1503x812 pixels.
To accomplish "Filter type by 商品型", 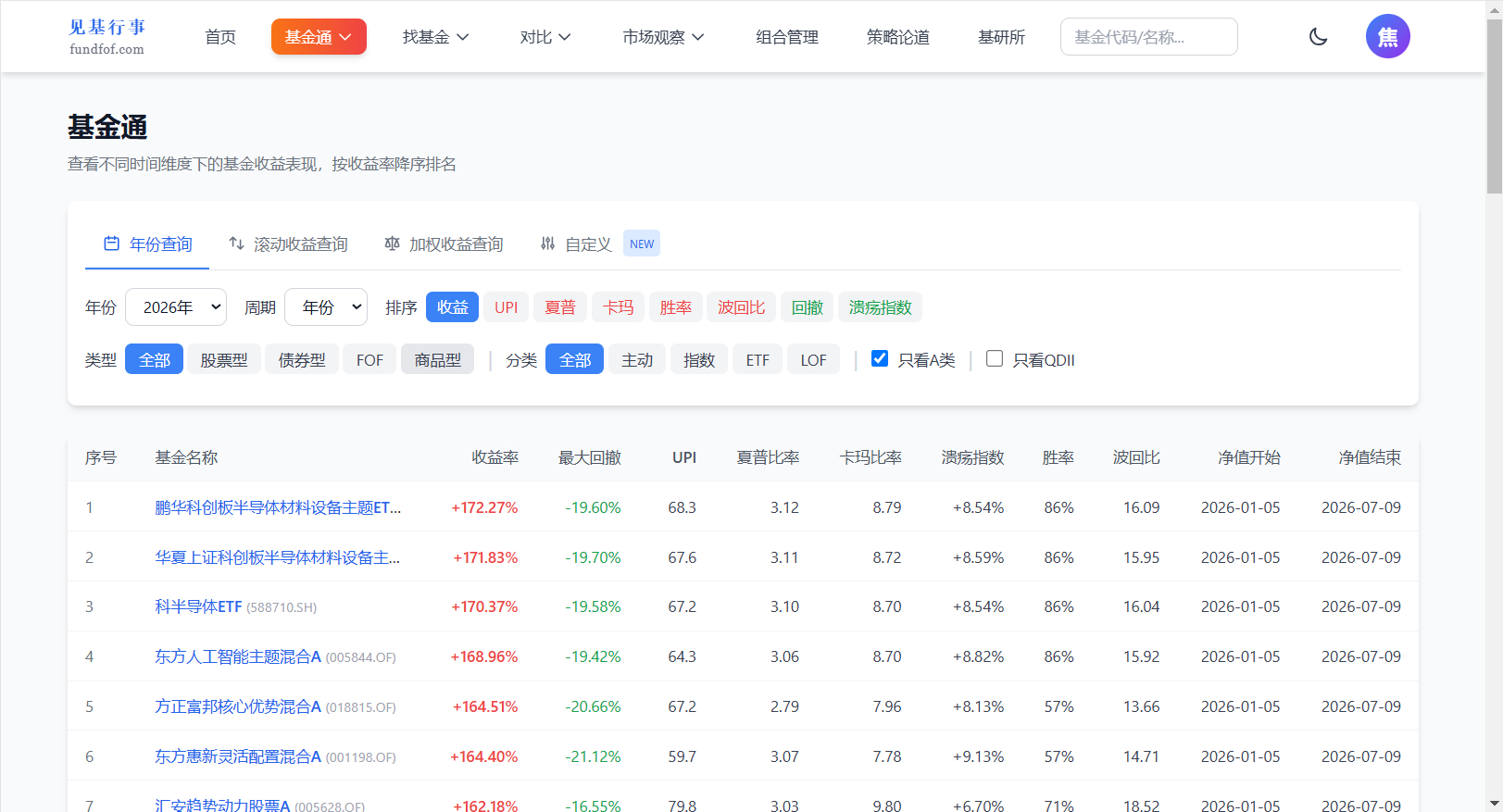I will pos(437,359).
